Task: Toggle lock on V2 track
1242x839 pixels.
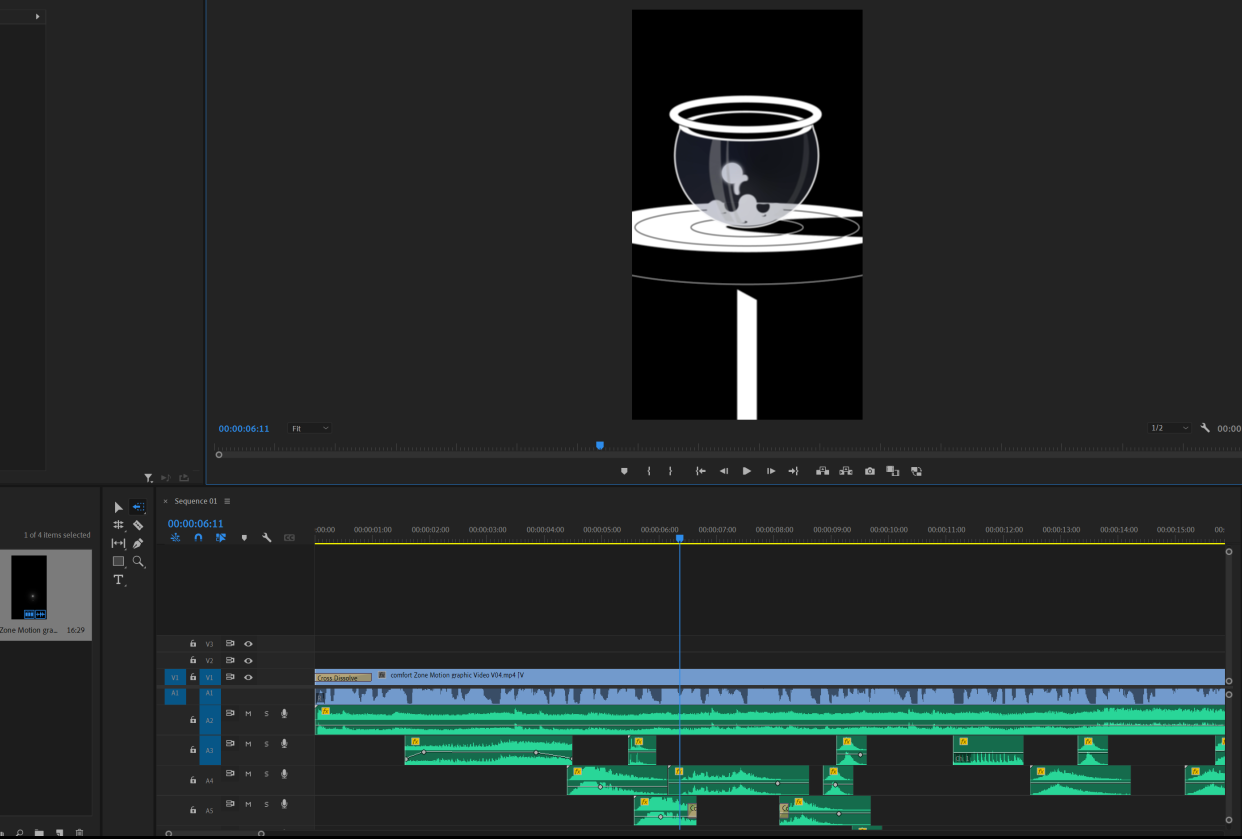Action: point(193,661)
